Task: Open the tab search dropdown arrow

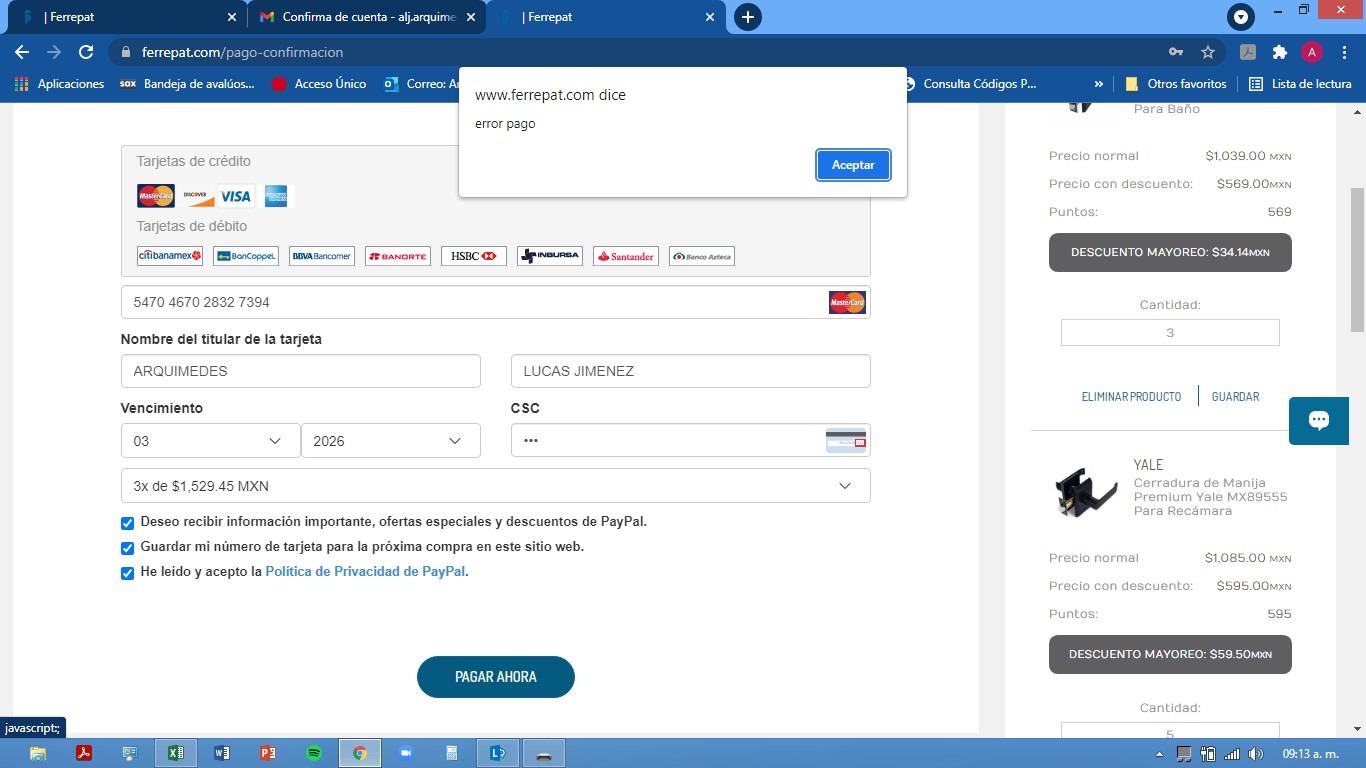Action: coord(1241,17)
